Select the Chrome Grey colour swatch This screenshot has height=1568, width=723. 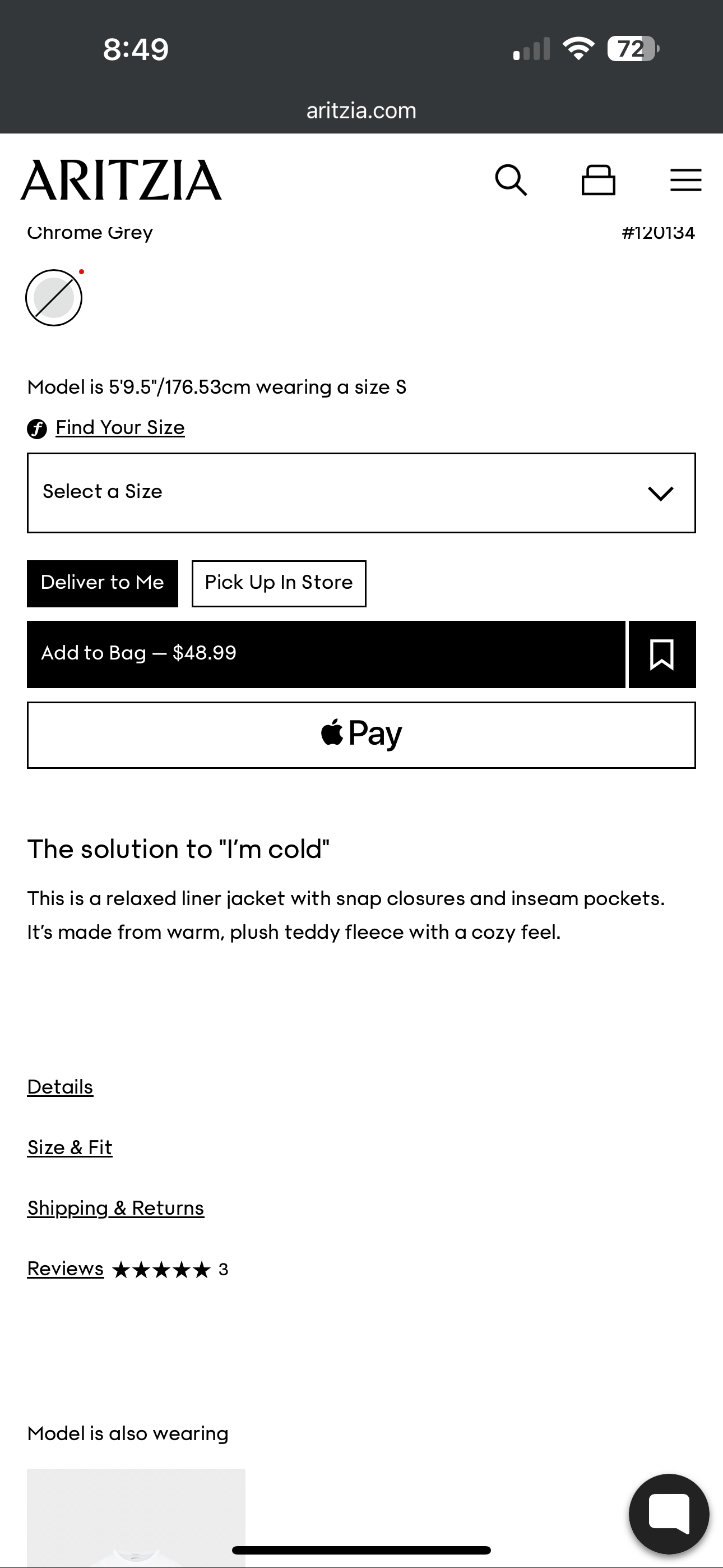54,298
